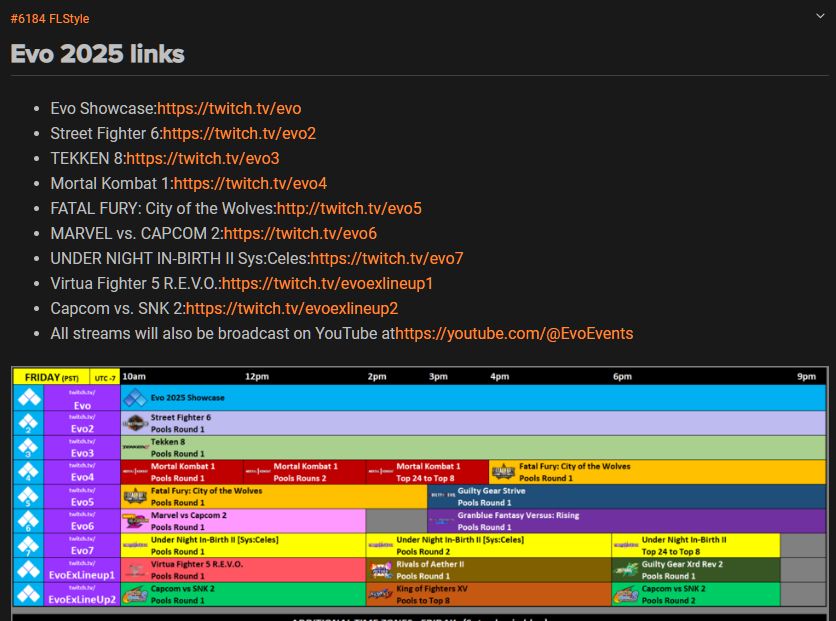This screenshot has height=621, width=836.
Task: Follow the UNDER NIGHT IN-BIRTH evo7 link
Action: point(387,259)
